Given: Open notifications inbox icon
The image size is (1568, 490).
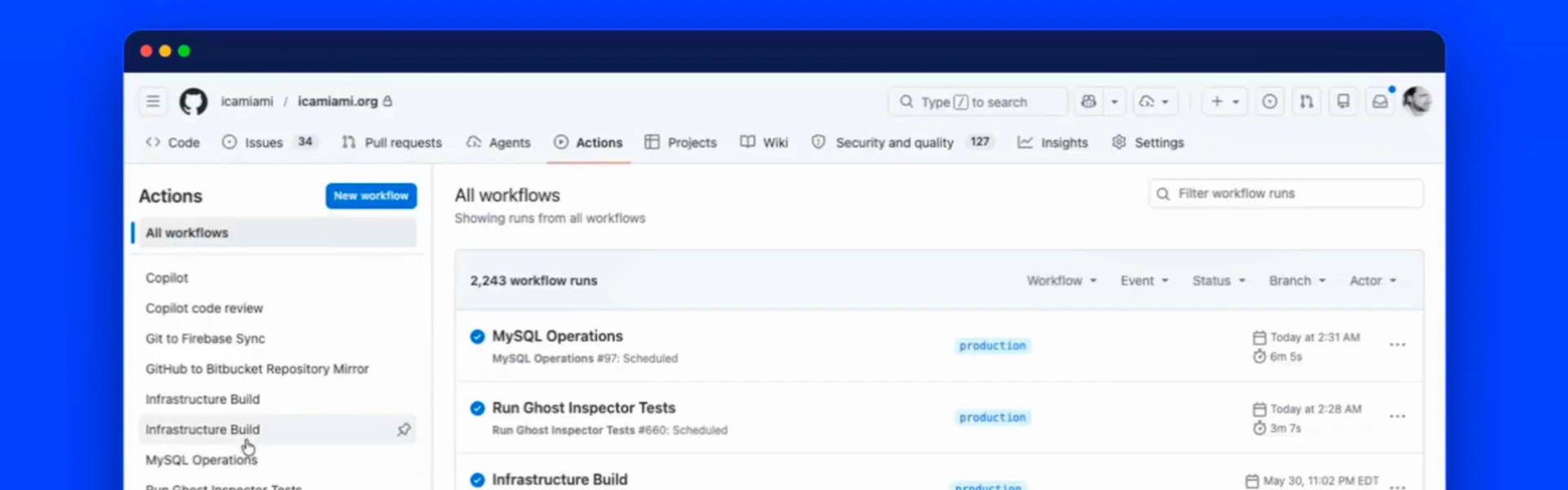Looking at the screenshot, I should (x=1380, y=101).
